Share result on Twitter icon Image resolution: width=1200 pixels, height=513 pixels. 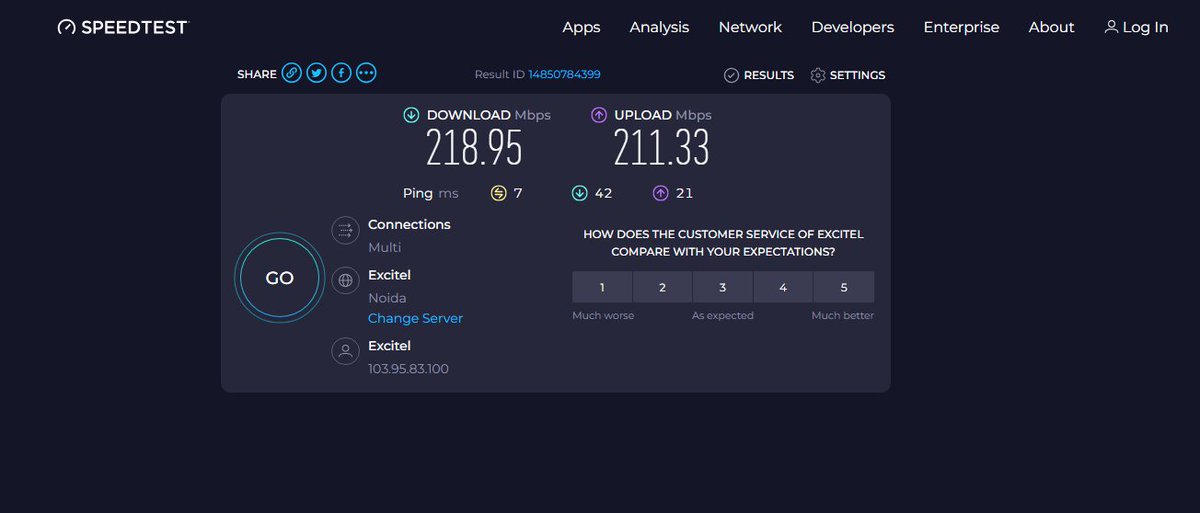[316, 73]
